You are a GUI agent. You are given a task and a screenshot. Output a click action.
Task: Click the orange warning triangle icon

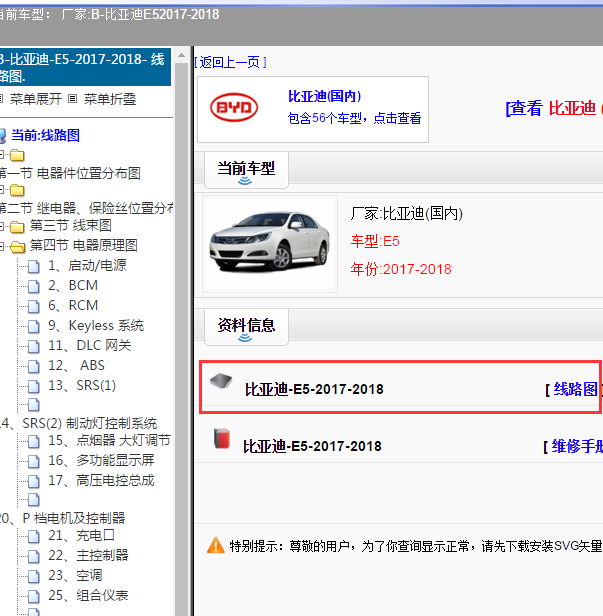(x=216, y=545)
